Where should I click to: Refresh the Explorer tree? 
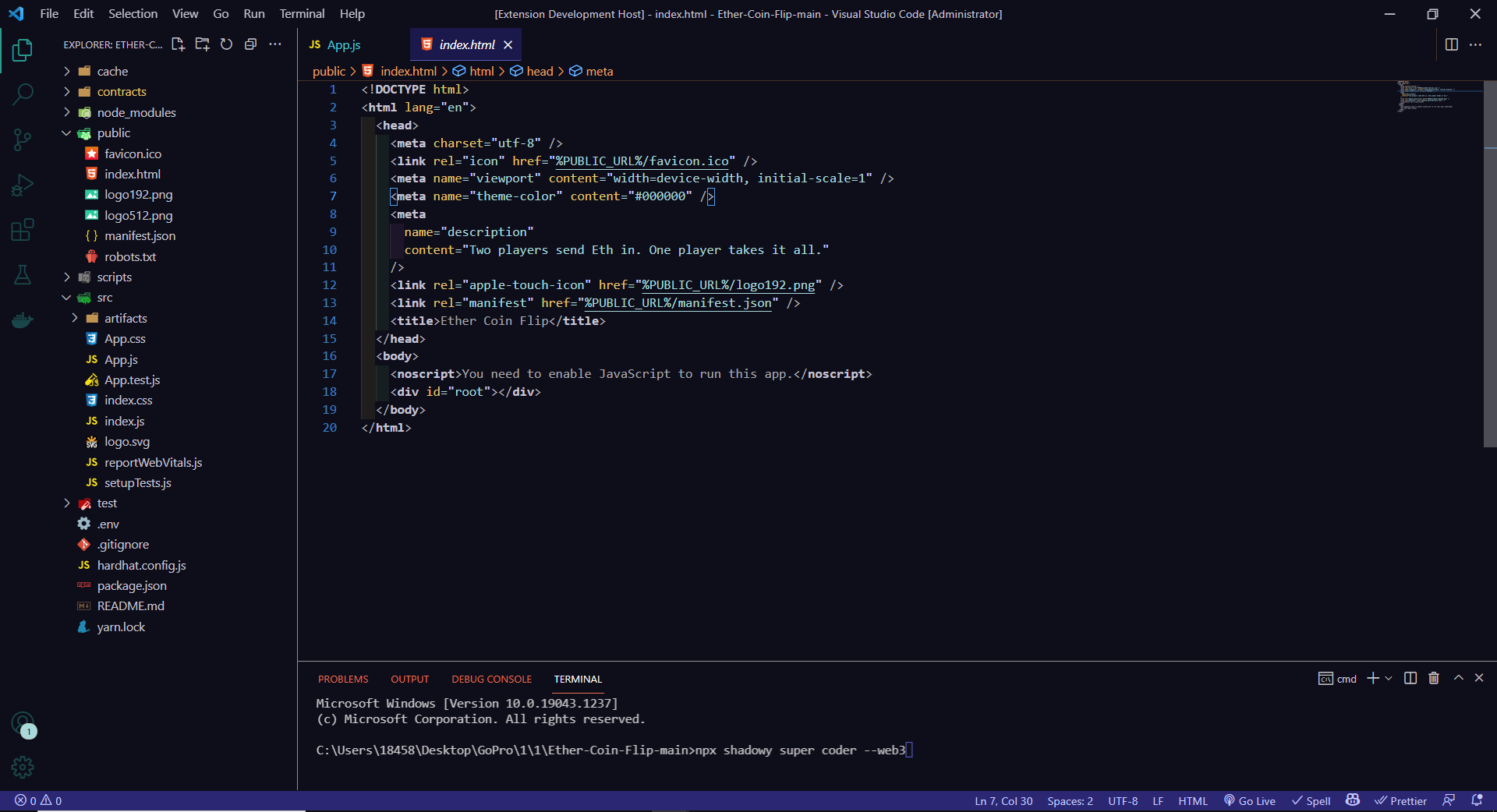pos(226,44)
